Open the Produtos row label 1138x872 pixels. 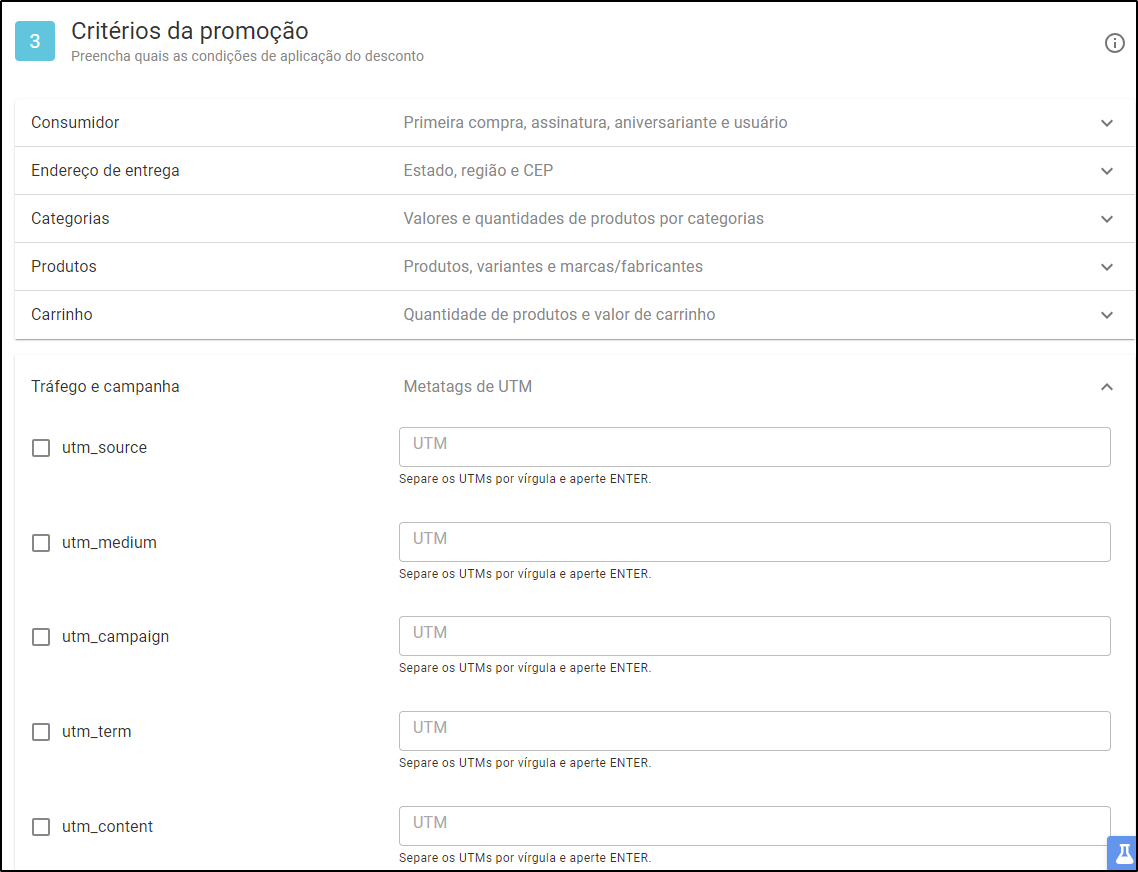coord(64,266)
